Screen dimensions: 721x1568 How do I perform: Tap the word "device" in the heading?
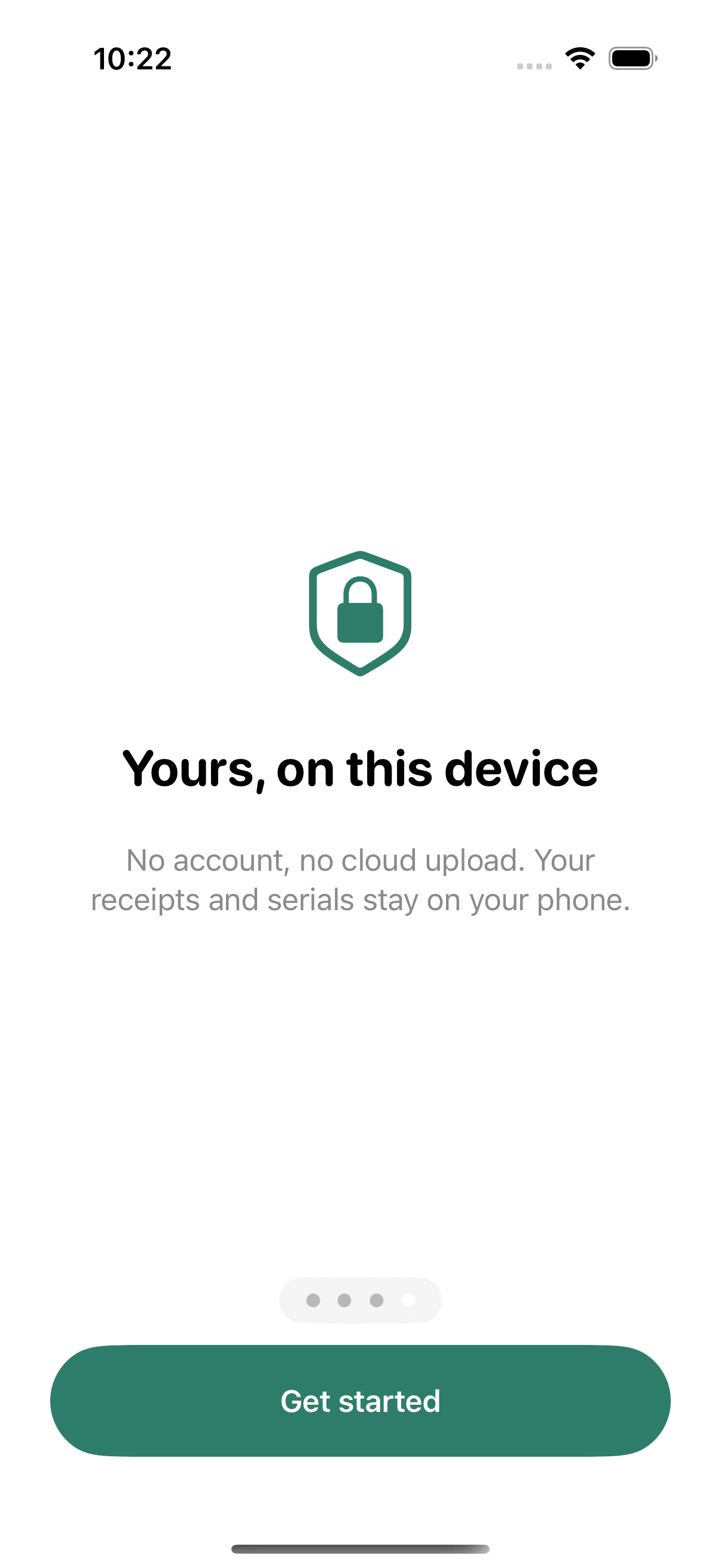[521, 769]
